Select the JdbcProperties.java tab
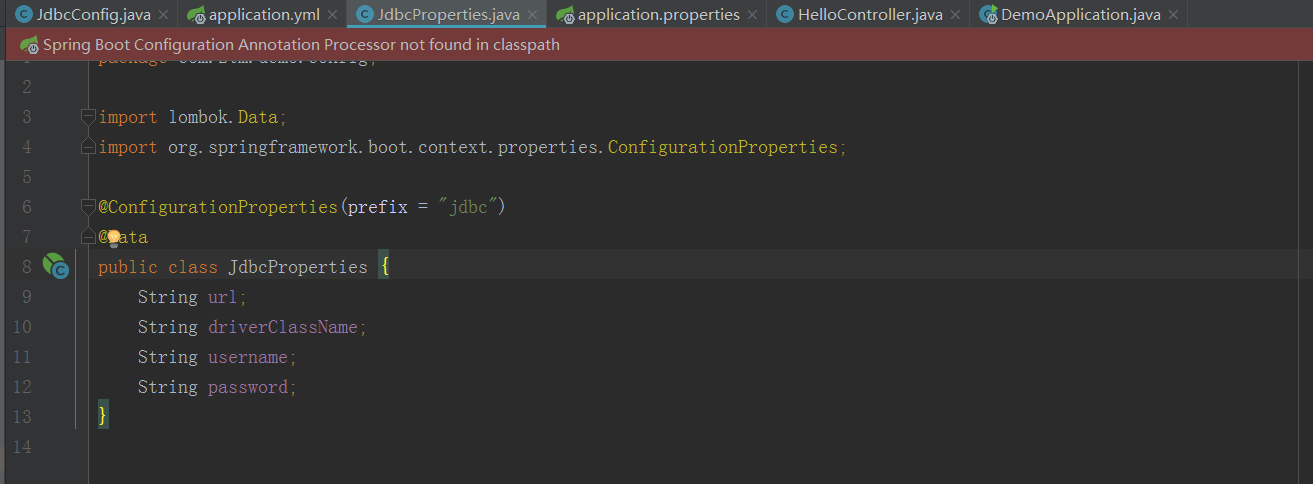Screen dimensions: 1313x484 [x=449, y=14]
